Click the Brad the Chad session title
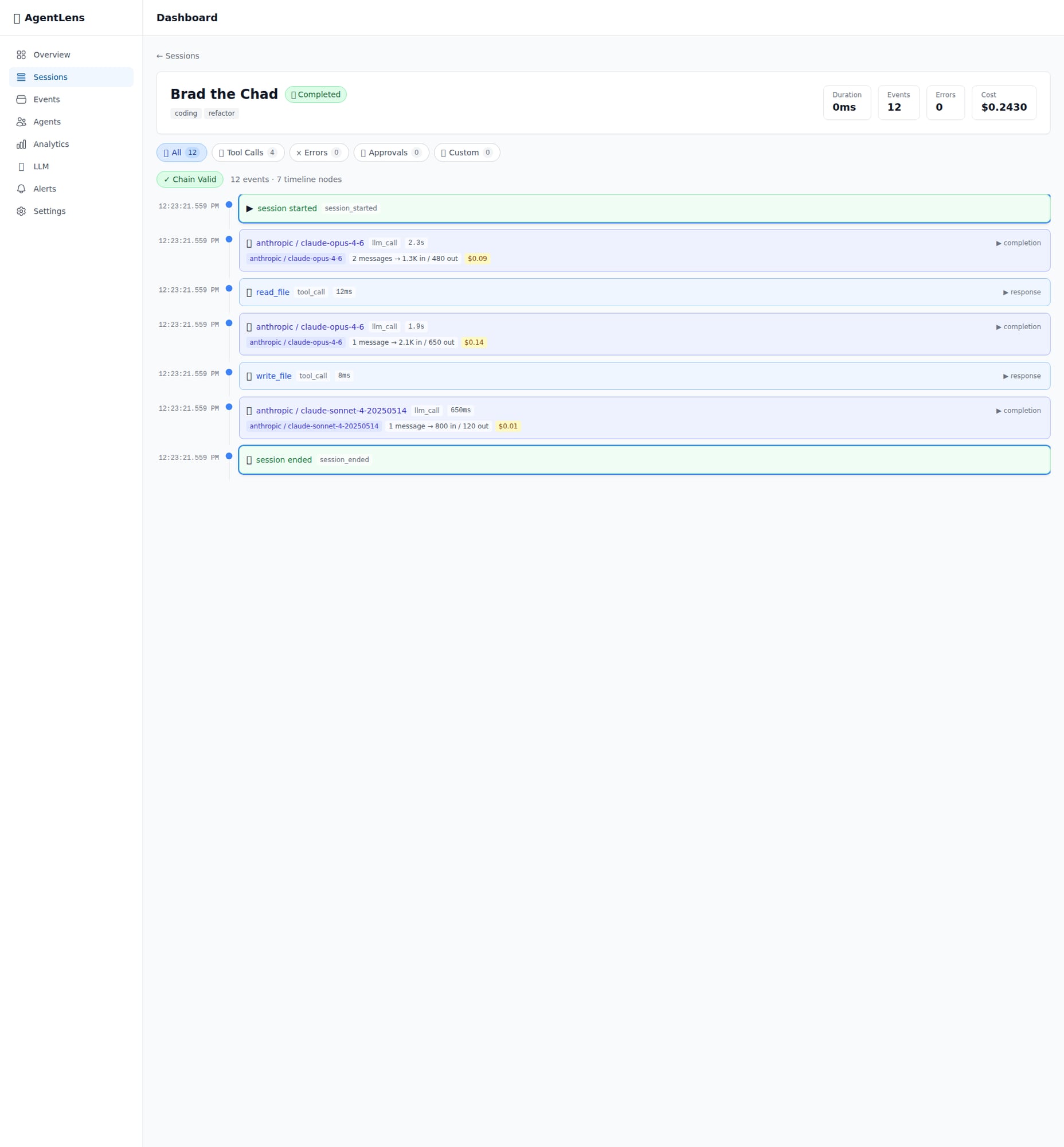Screen dimensions: 1064x1147 click(224, 94)
